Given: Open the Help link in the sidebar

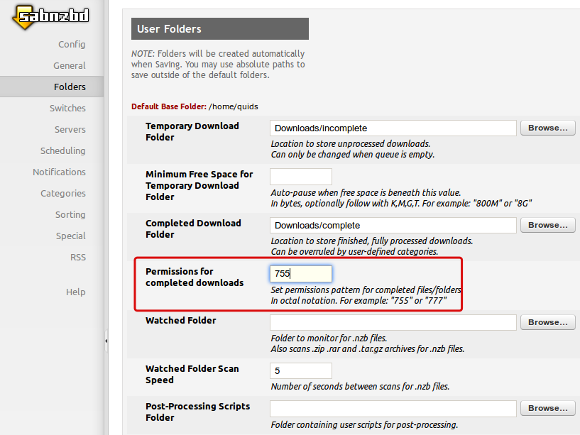Looking at the screenshot, I should pyautogui.click(x=76, y=292).
